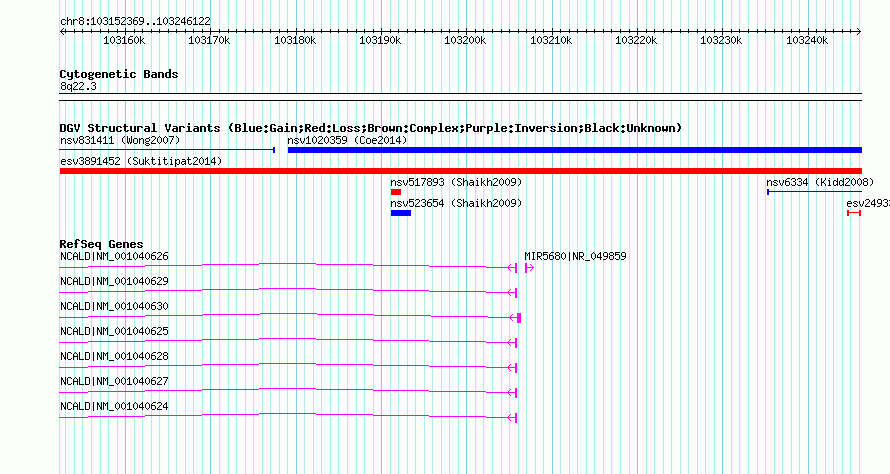Click the 103200k ruler tick label
Viewport: 890px width, 474px height.
click(465, 40)
